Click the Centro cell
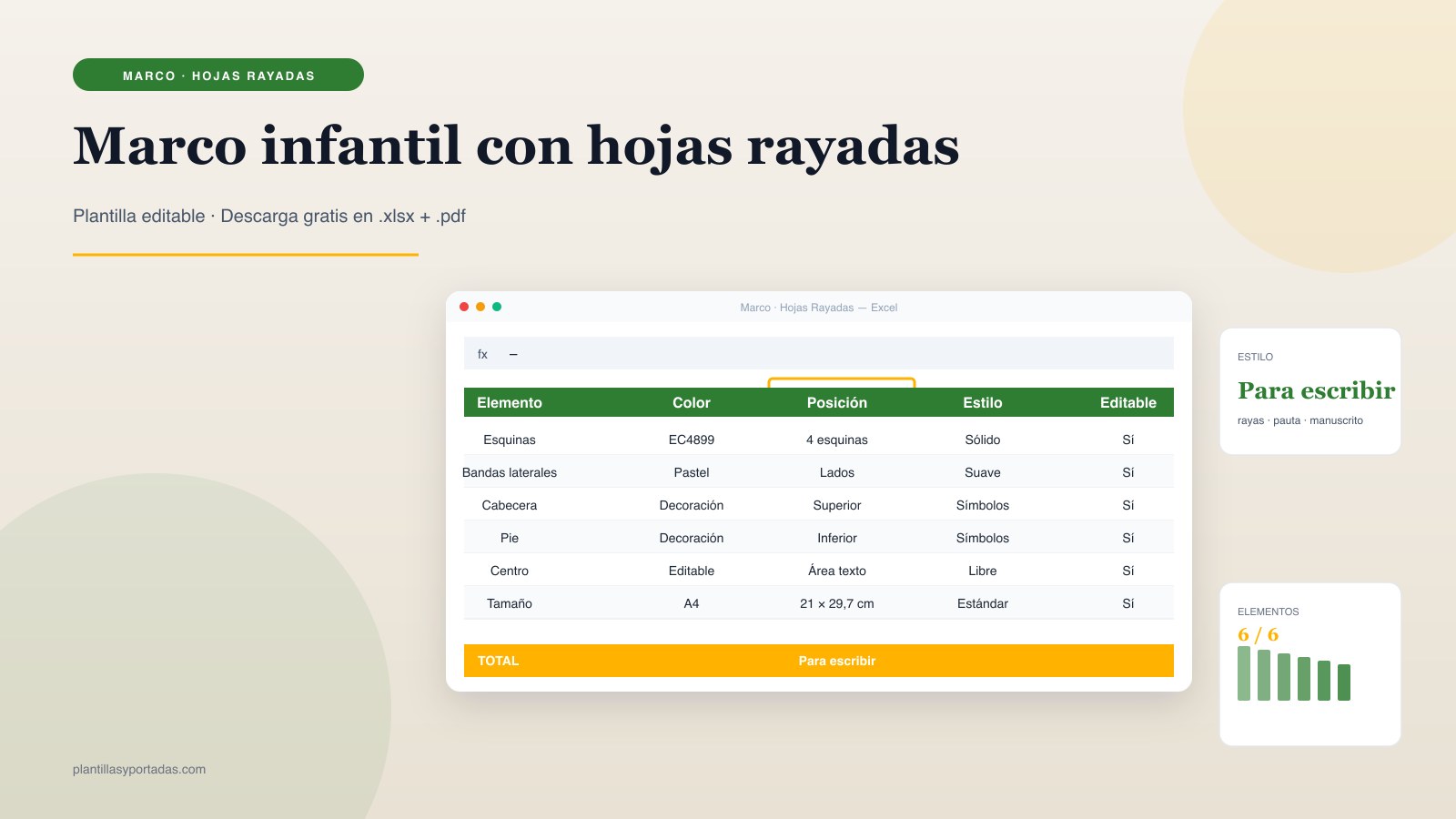The image size is (1456, 819). pos(510,571)
